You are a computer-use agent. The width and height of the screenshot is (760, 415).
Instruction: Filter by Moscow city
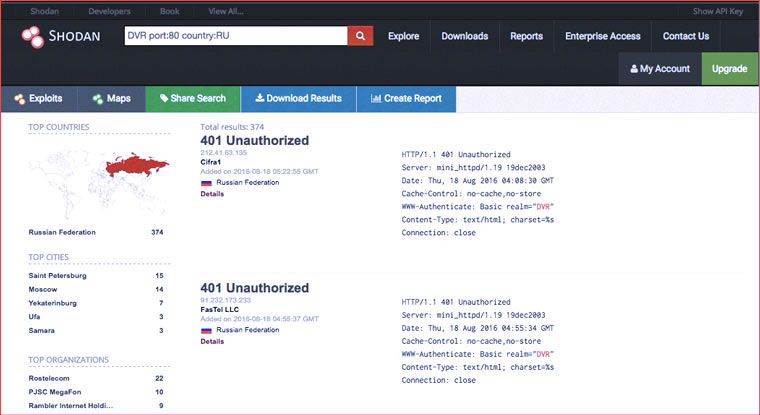point(43,289)
